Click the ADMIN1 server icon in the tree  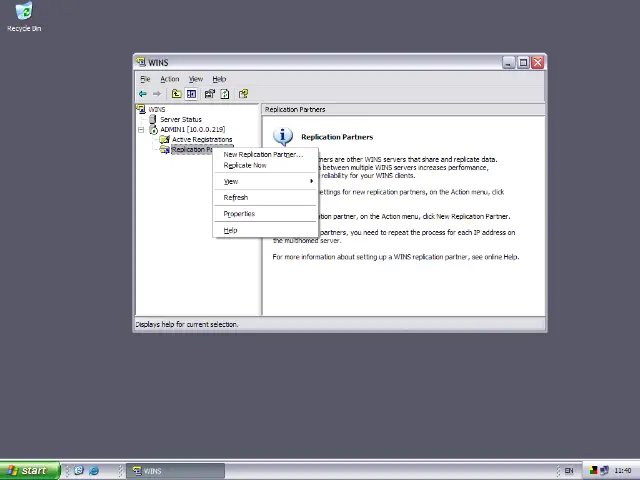[x=153, y=130]
